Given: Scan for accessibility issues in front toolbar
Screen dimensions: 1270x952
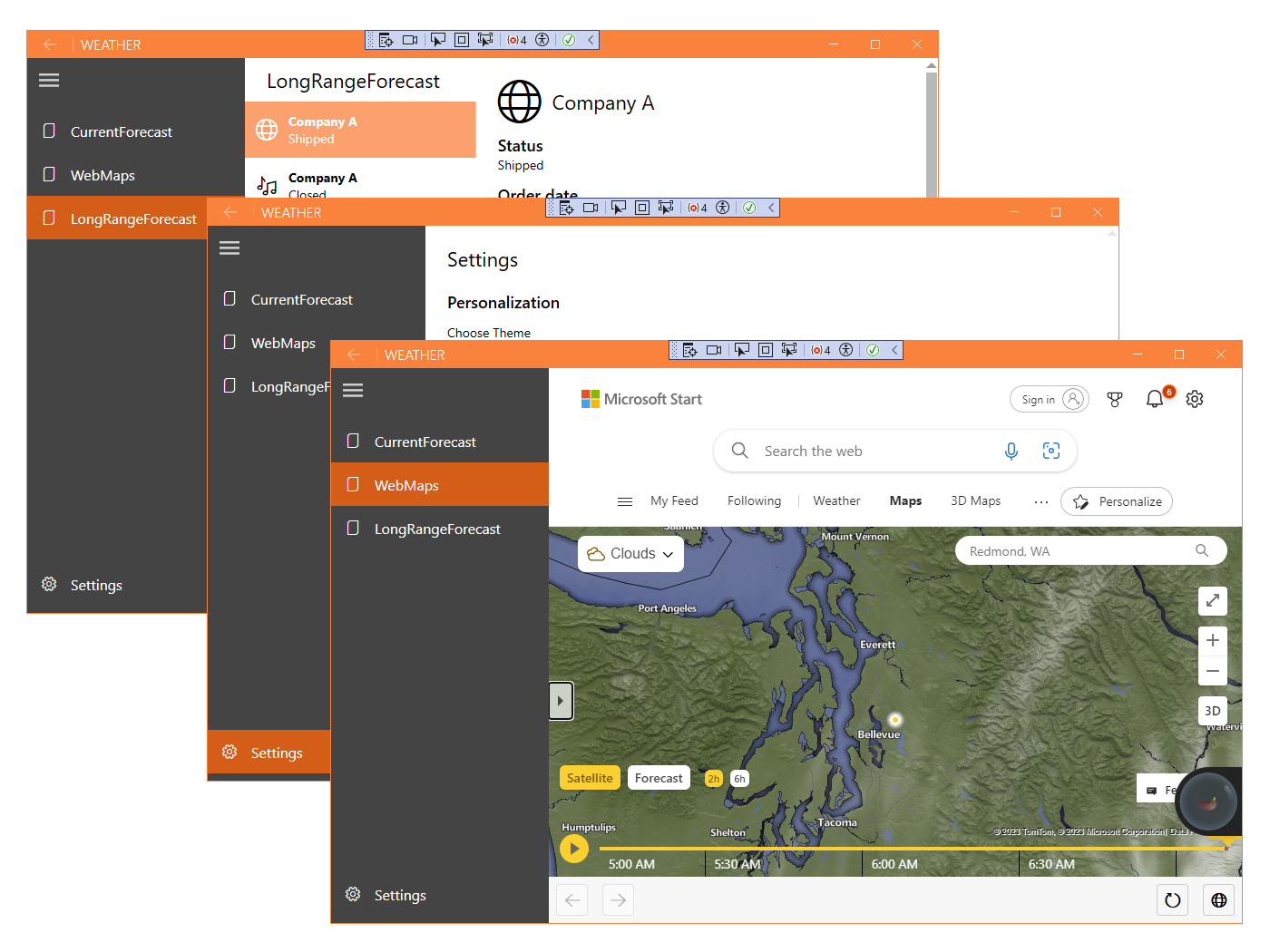Looking at the screenshot, I should coord(846,350).
